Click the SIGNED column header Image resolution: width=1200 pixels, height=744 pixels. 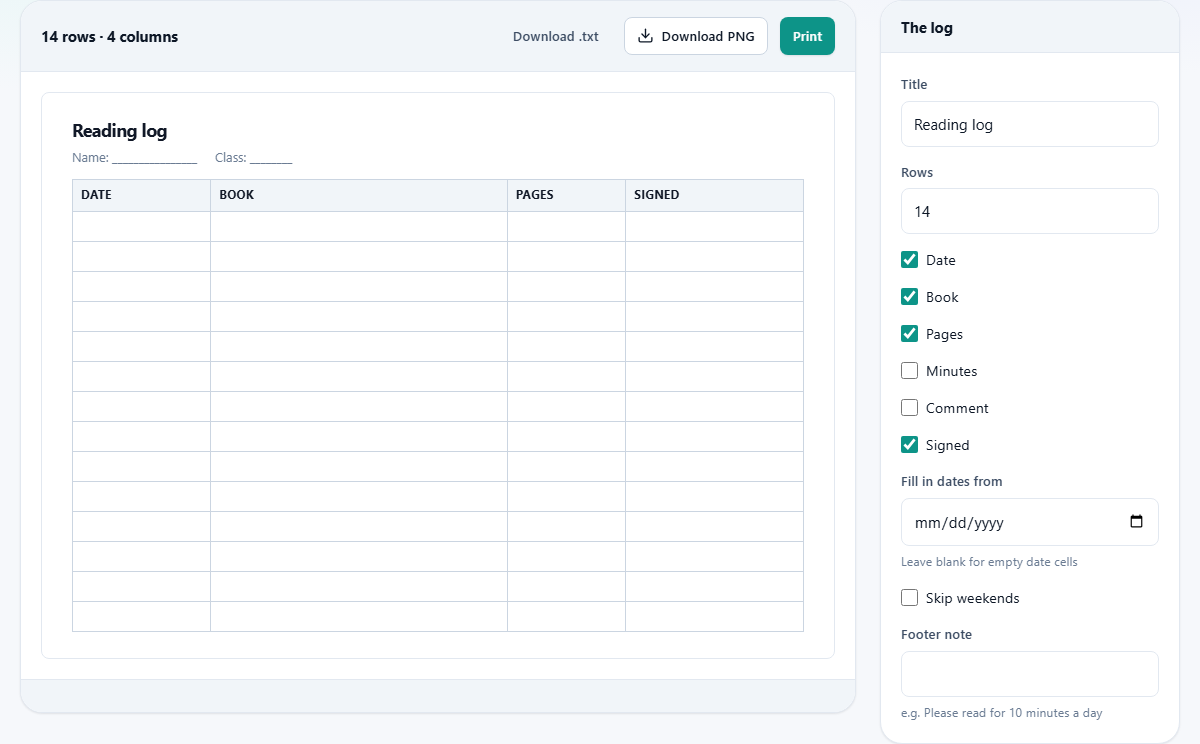pyautogui.click(x=714, y=195)
